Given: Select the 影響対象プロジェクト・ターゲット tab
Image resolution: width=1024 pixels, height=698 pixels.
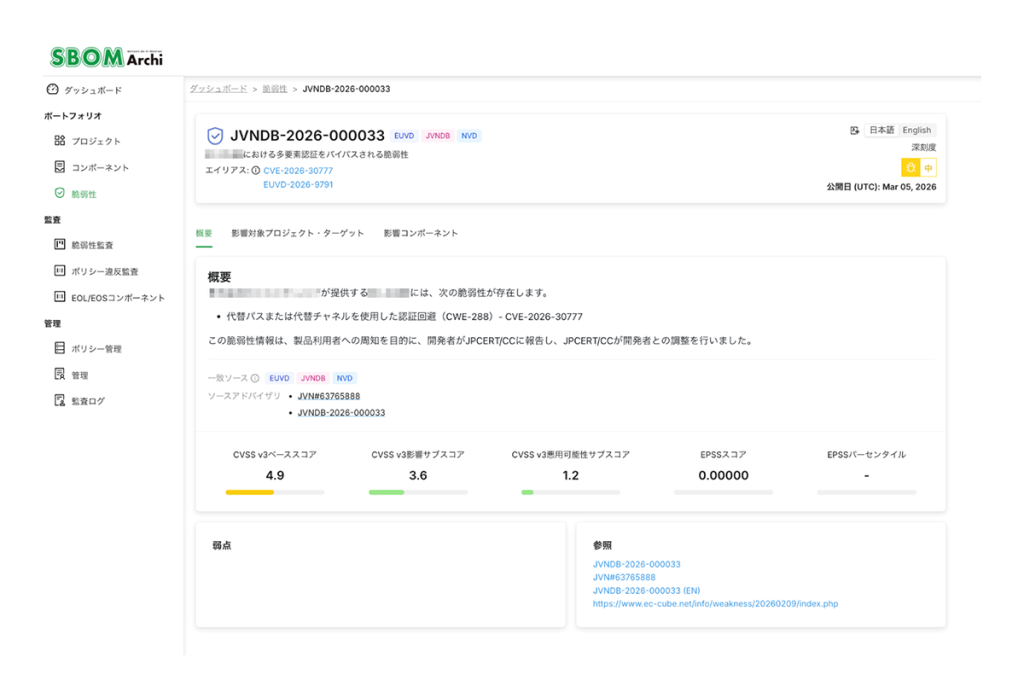Looking at the screenshot, I should 297,233.
